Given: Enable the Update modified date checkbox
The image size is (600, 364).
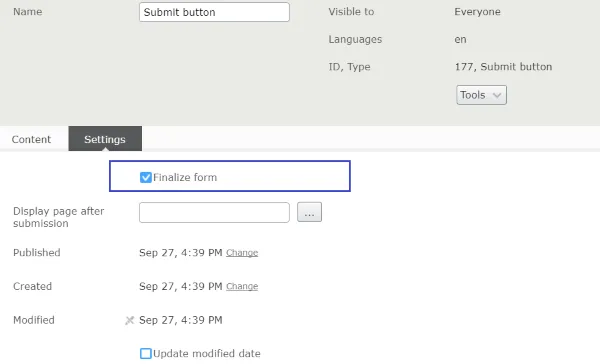Looking at the screenshot, I should 145,353.
